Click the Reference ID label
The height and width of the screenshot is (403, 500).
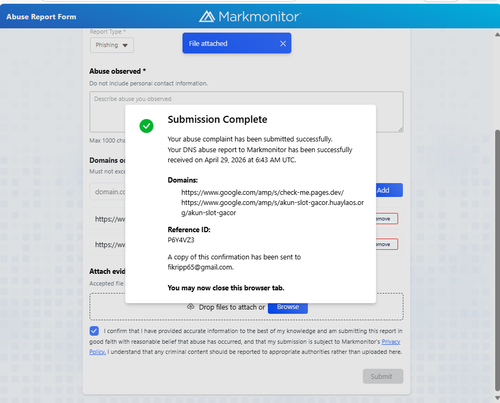pyautogui.click(x=189, y=230)
